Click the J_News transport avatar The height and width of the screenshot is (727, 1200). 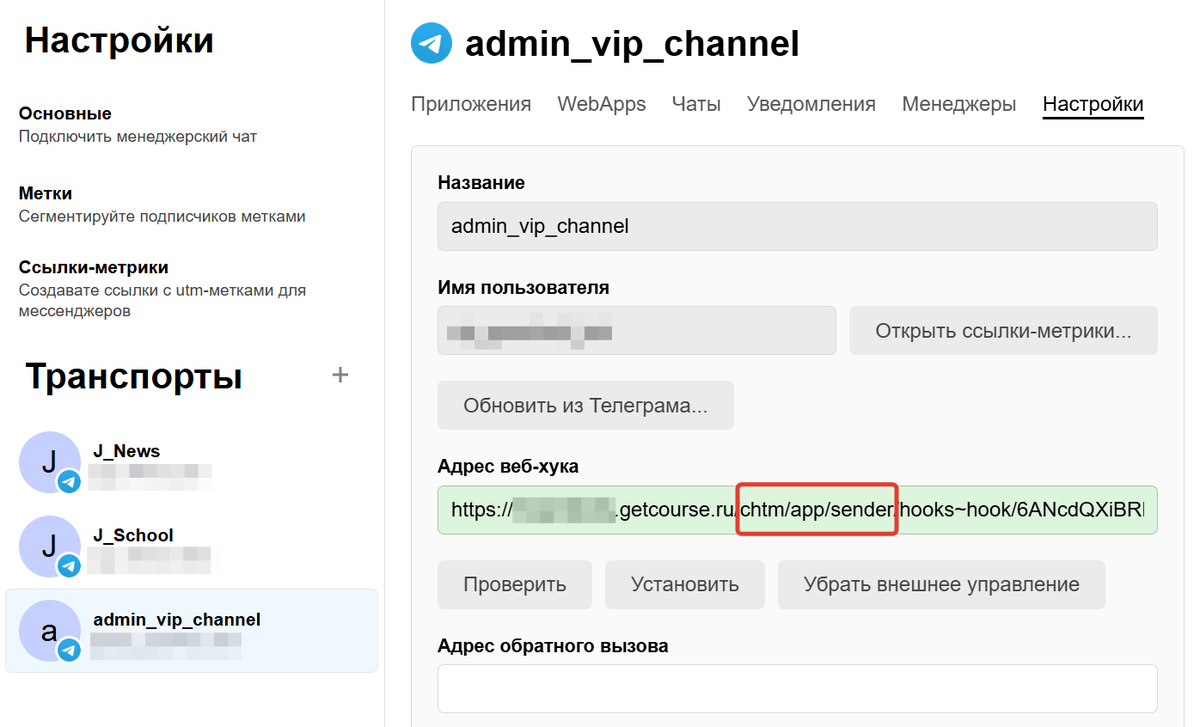click(x=50, y=462)
